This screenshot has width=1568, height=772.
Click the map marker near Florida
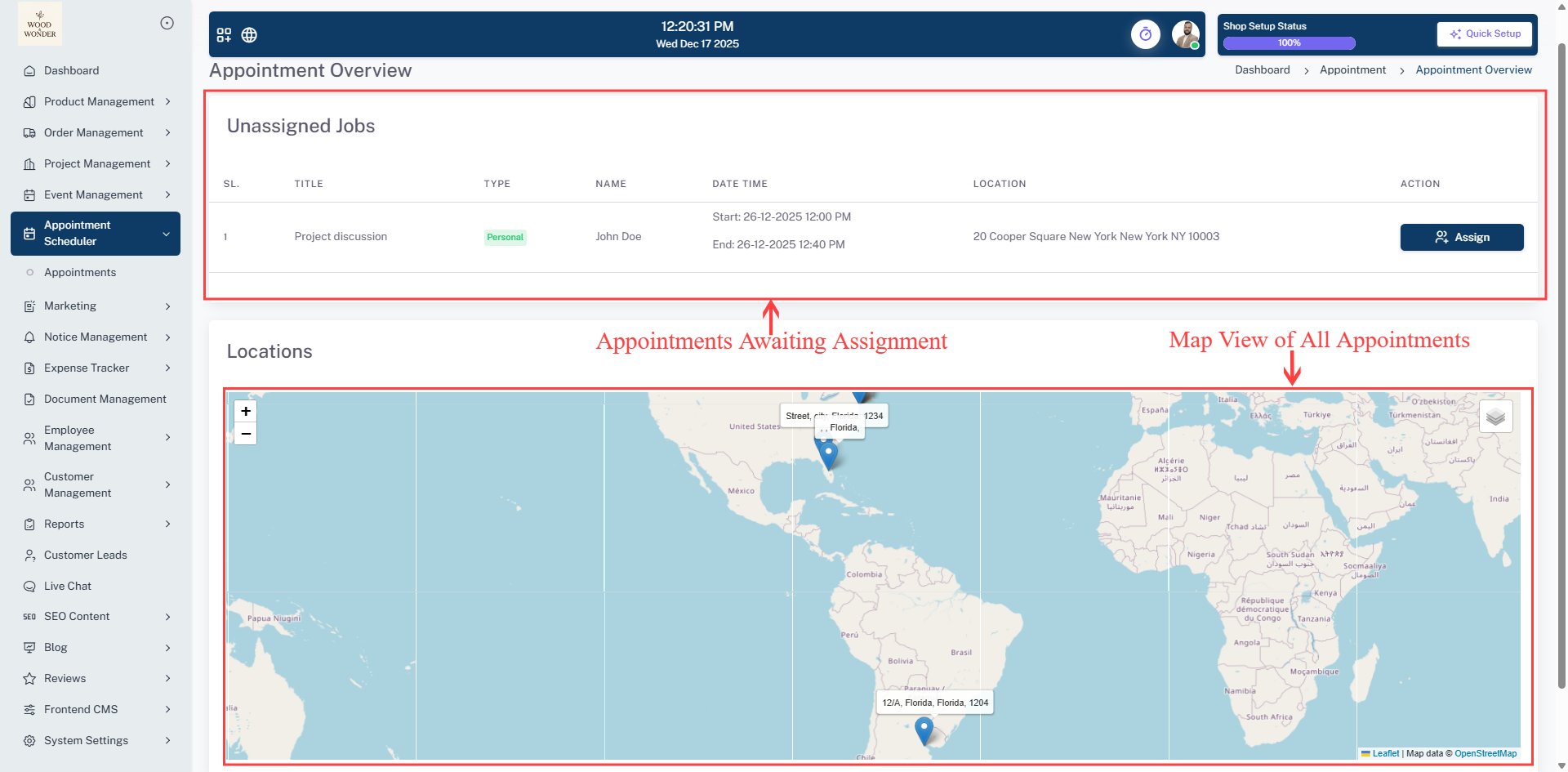point(828,454)
